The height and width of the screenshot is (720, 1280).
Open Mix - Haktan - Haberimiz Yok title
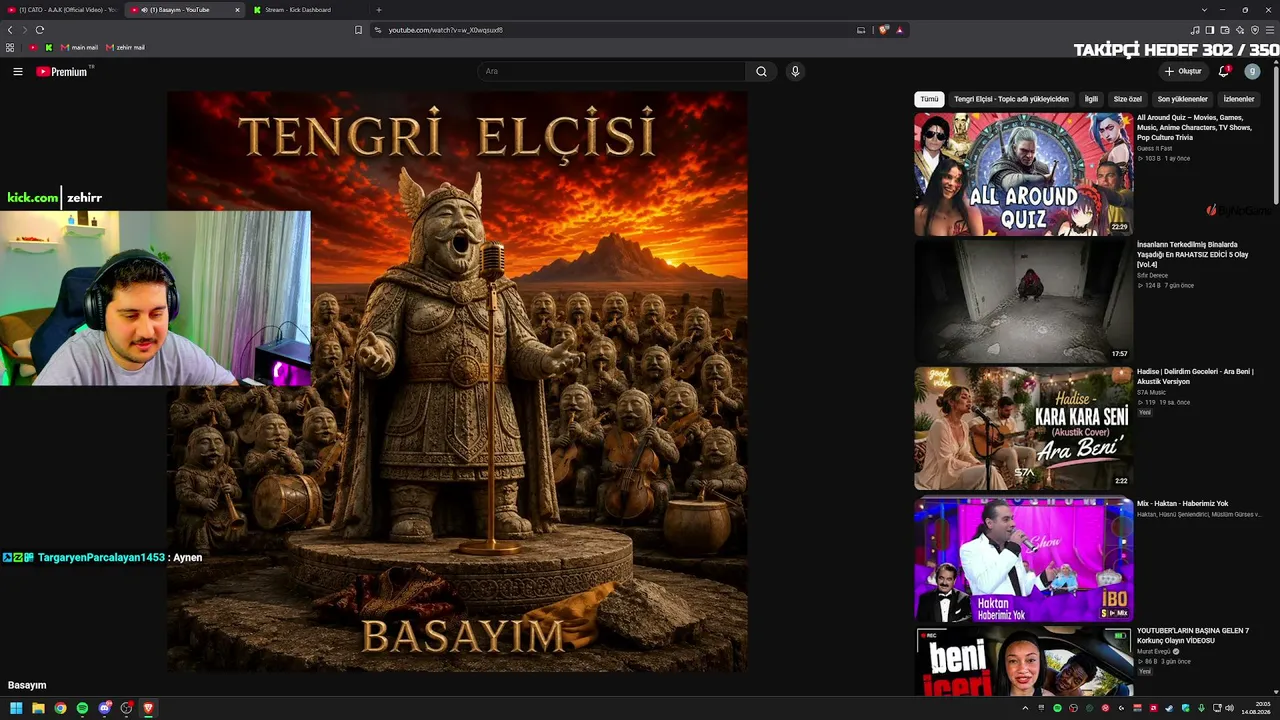point(1182,503)
